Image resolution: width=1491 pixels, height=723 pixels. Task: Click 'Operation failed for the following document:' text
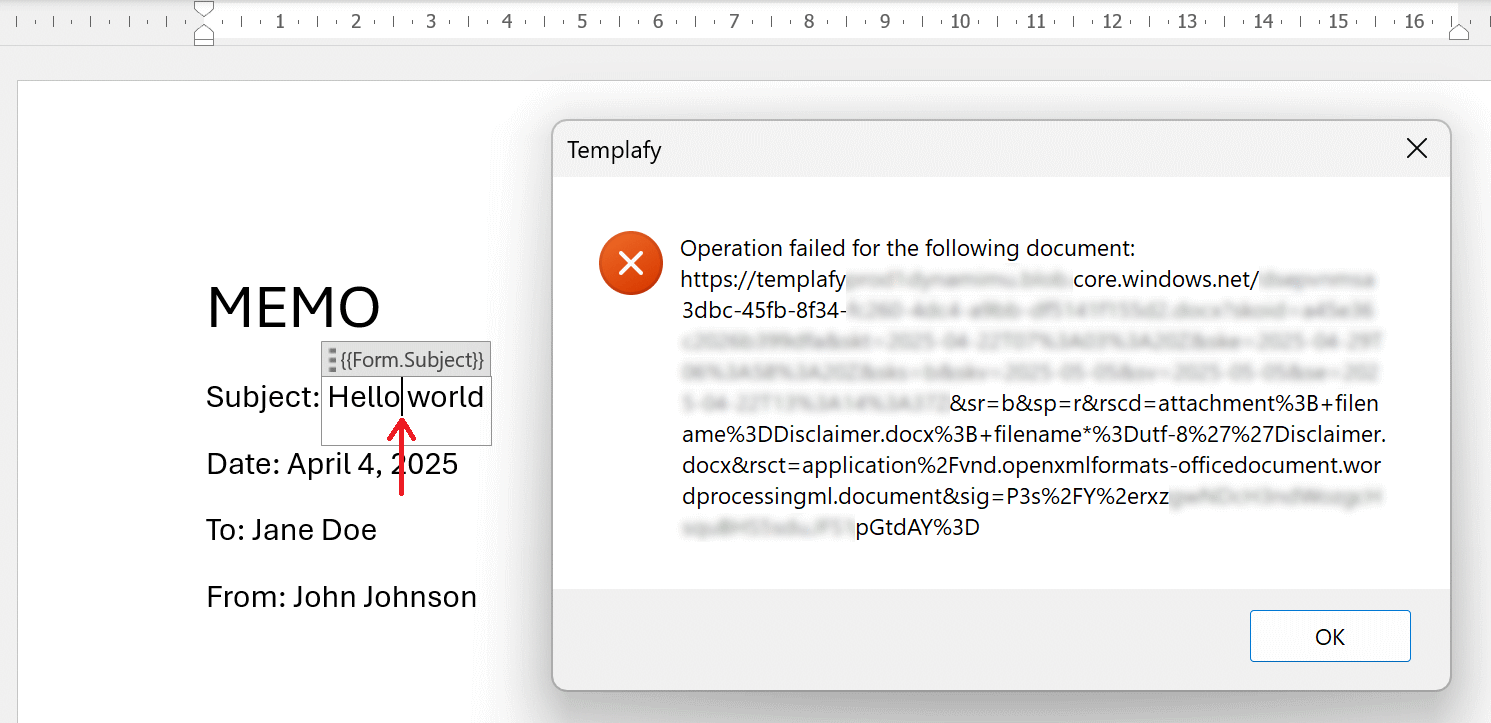908,248
